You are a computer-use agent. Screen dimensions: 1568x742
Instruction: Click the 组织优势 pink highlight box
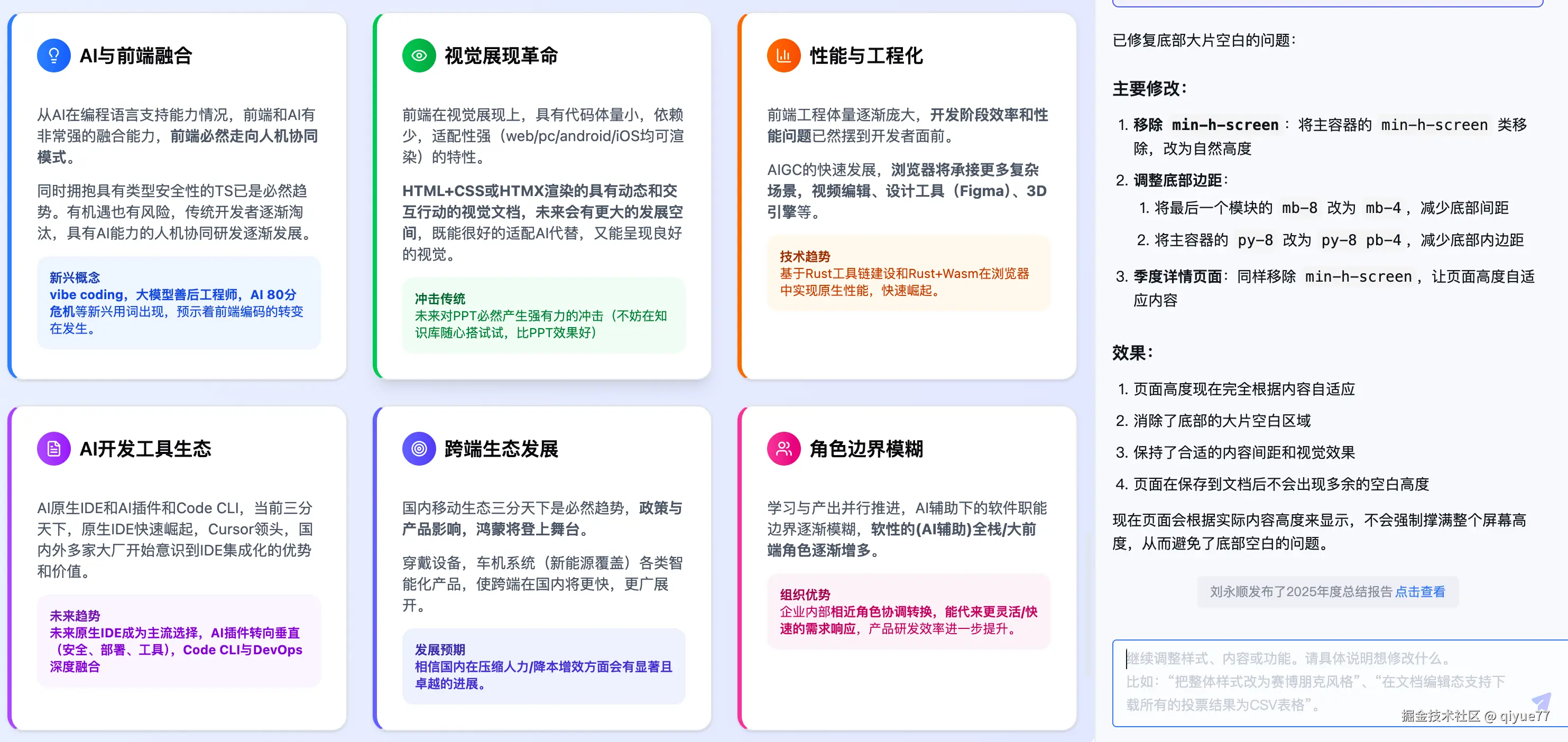pos(908,611)
